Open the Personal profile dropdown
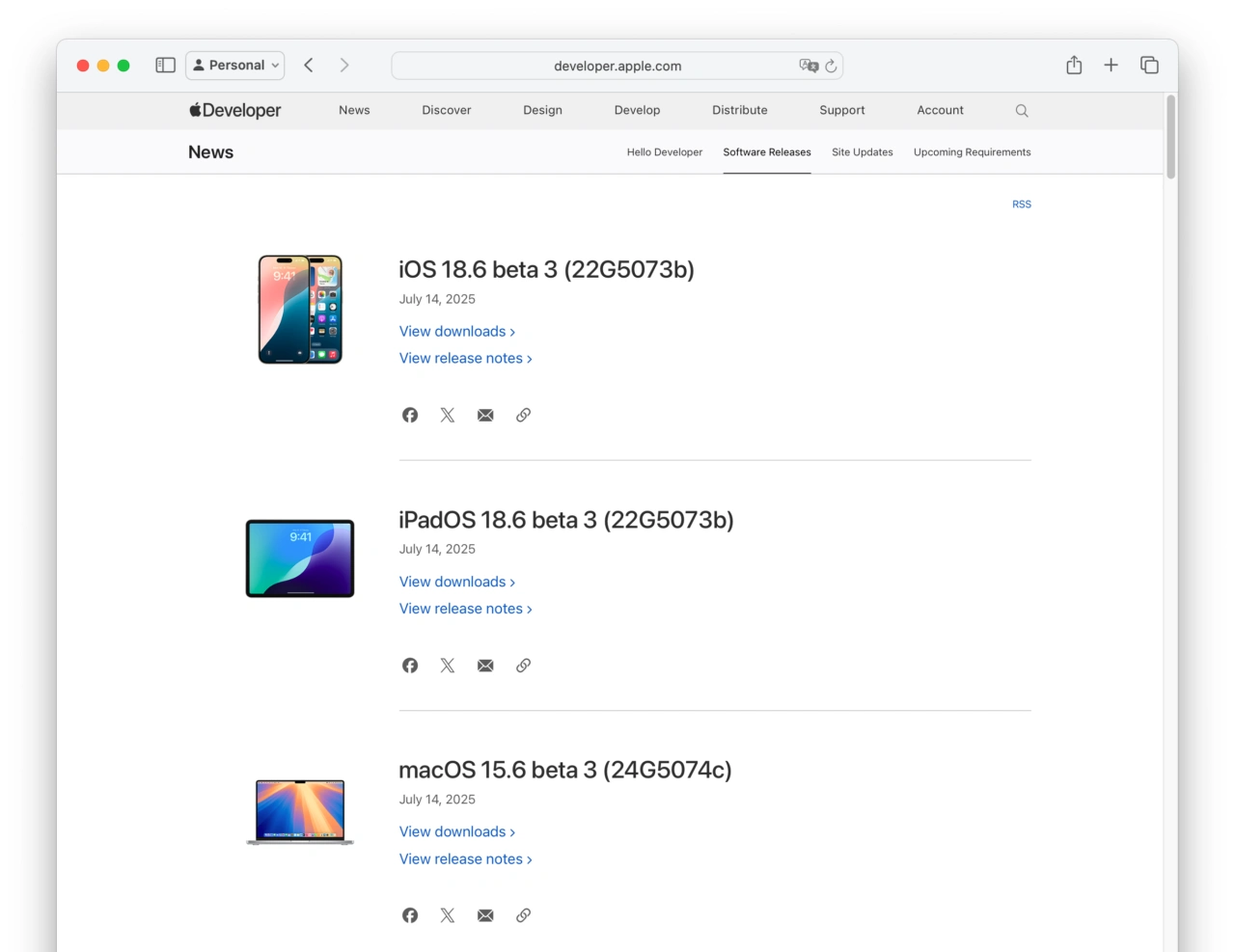 tap(234, 65)
